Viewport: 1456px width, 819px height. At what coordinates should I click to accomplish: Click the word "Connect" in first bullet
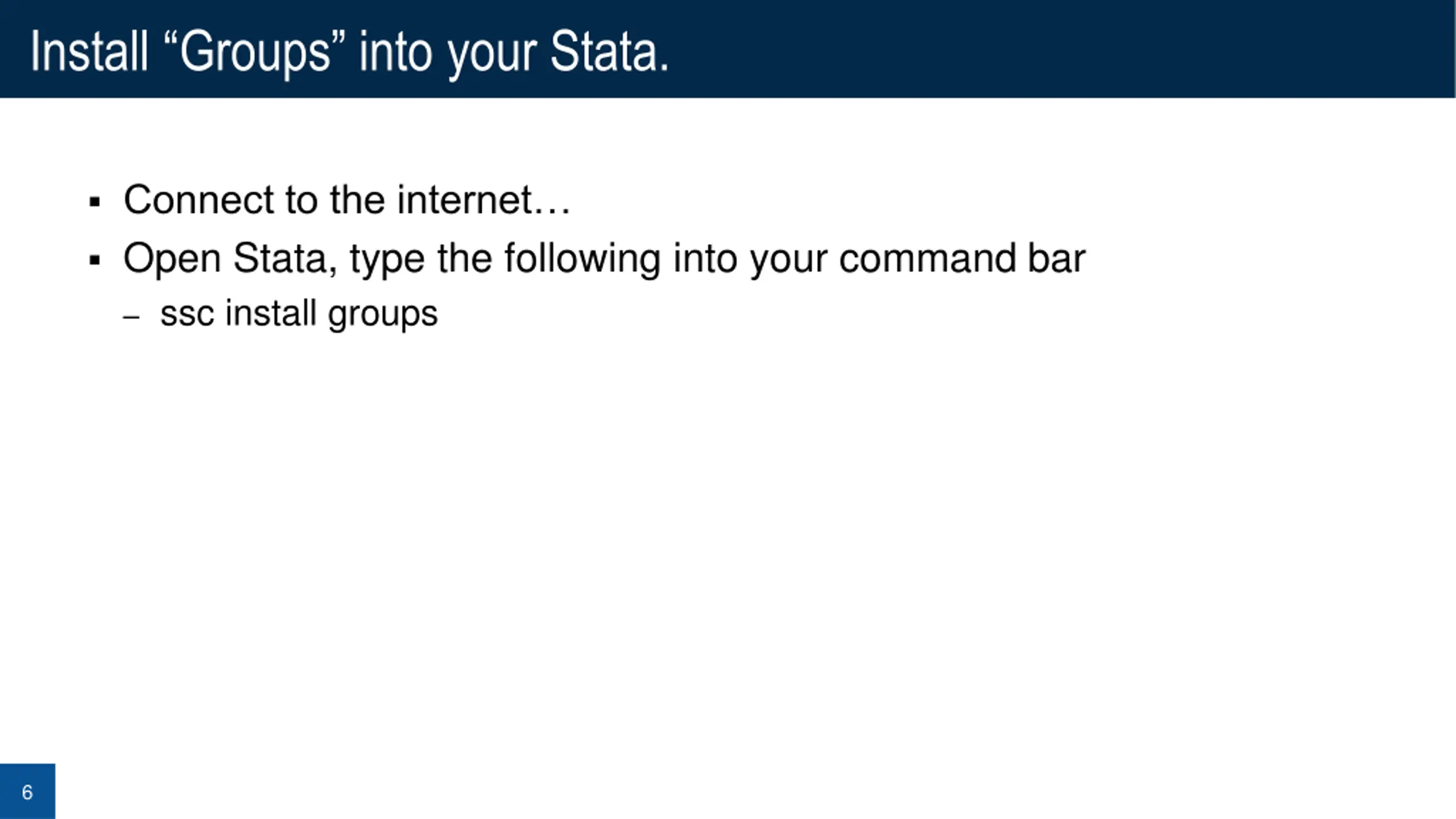[x=199, y=200]
